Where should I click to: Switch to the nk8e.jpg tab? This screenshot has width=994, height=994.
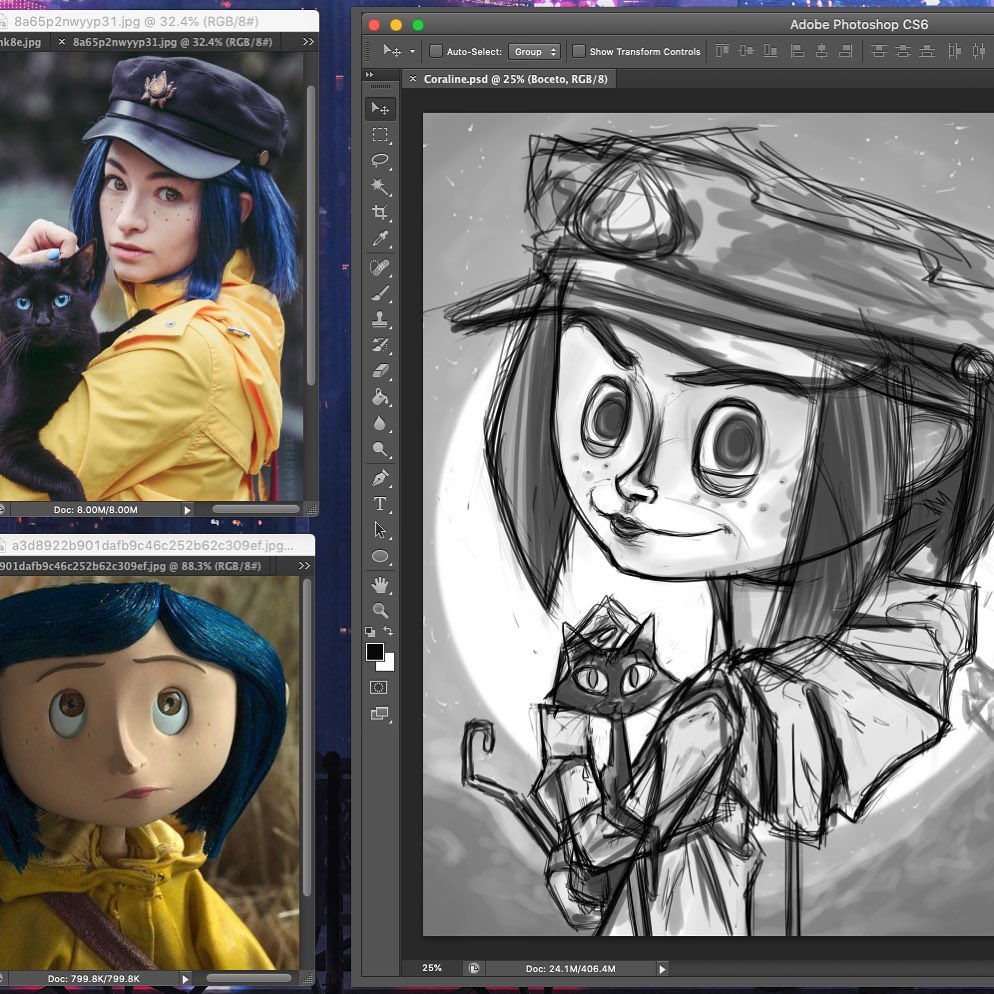coord(20,42)
